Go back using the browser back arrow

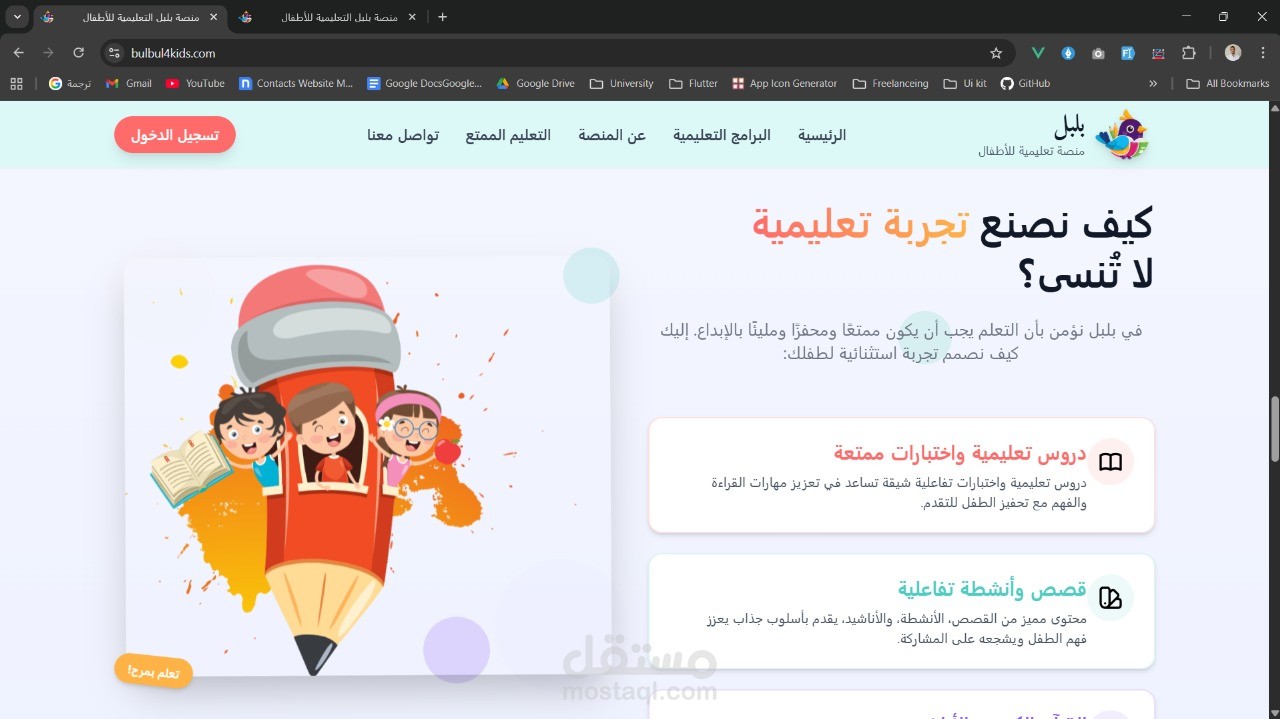pos(18,53)
